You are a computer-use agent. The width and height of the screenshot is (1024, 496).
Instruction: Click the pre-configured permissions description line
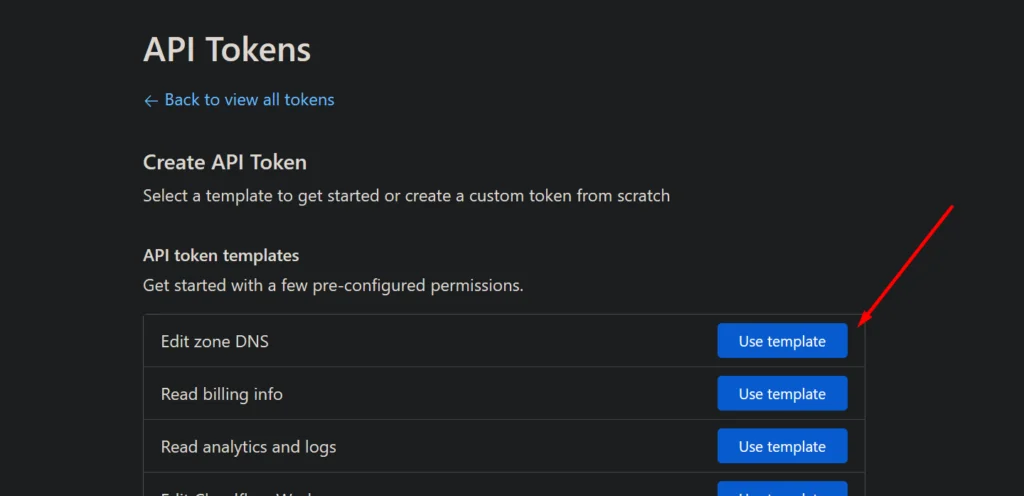(x=333, y=286)
